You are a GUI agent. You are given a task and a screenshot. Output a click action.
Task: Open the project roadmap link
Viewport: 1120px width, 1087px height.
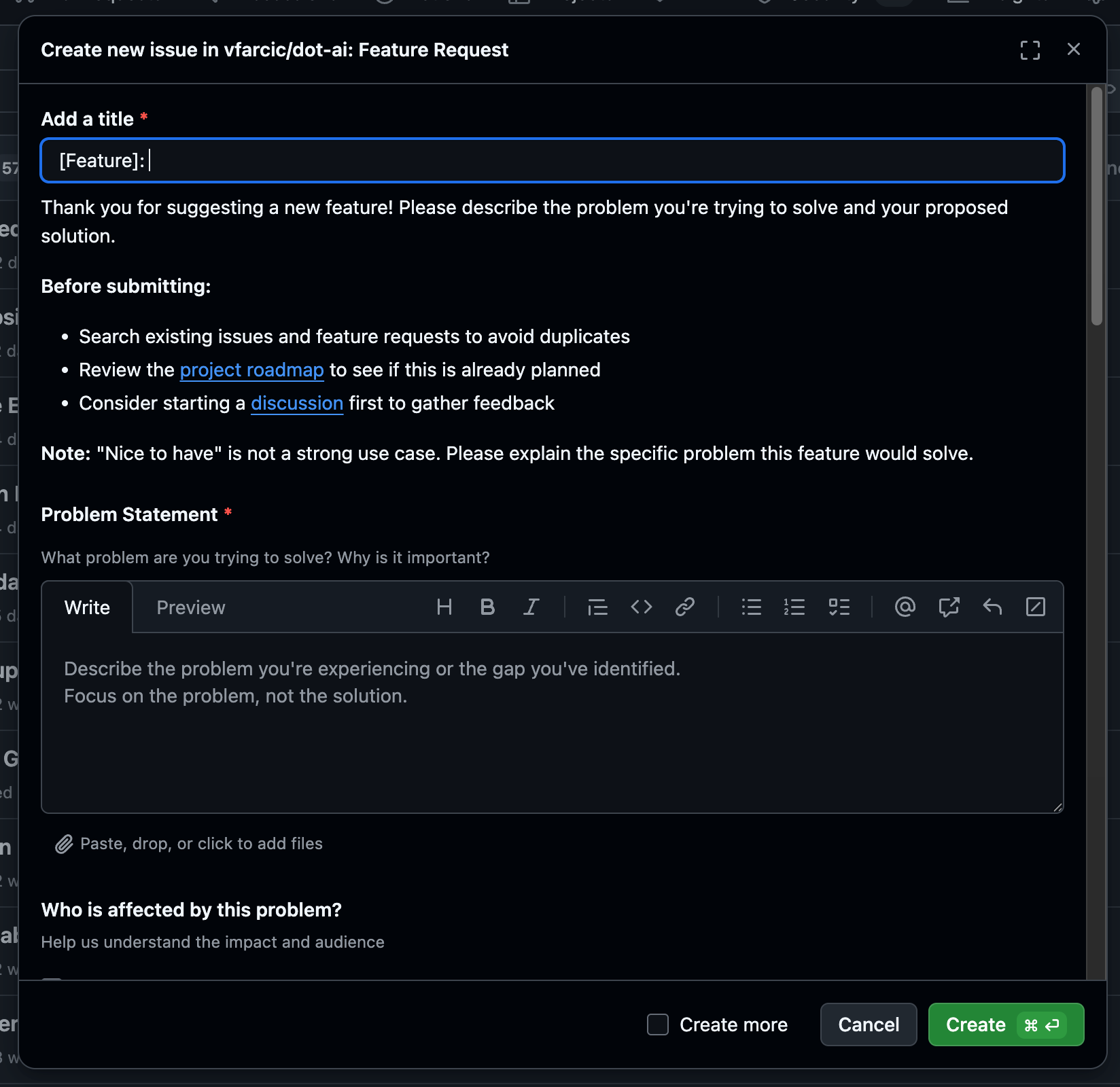pyautogui.click(x=251, y=370)
